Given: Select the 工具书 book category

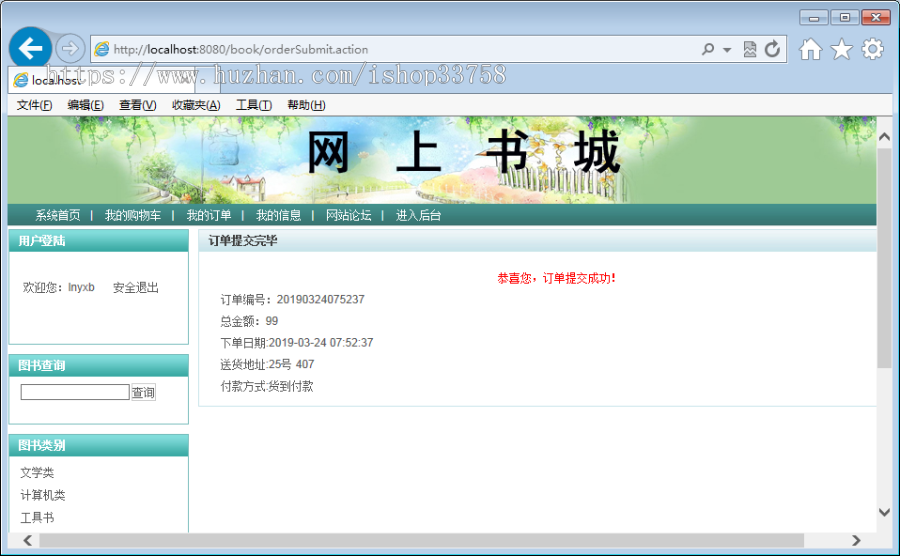Looking at the screenshot, I should click(37, 518).
